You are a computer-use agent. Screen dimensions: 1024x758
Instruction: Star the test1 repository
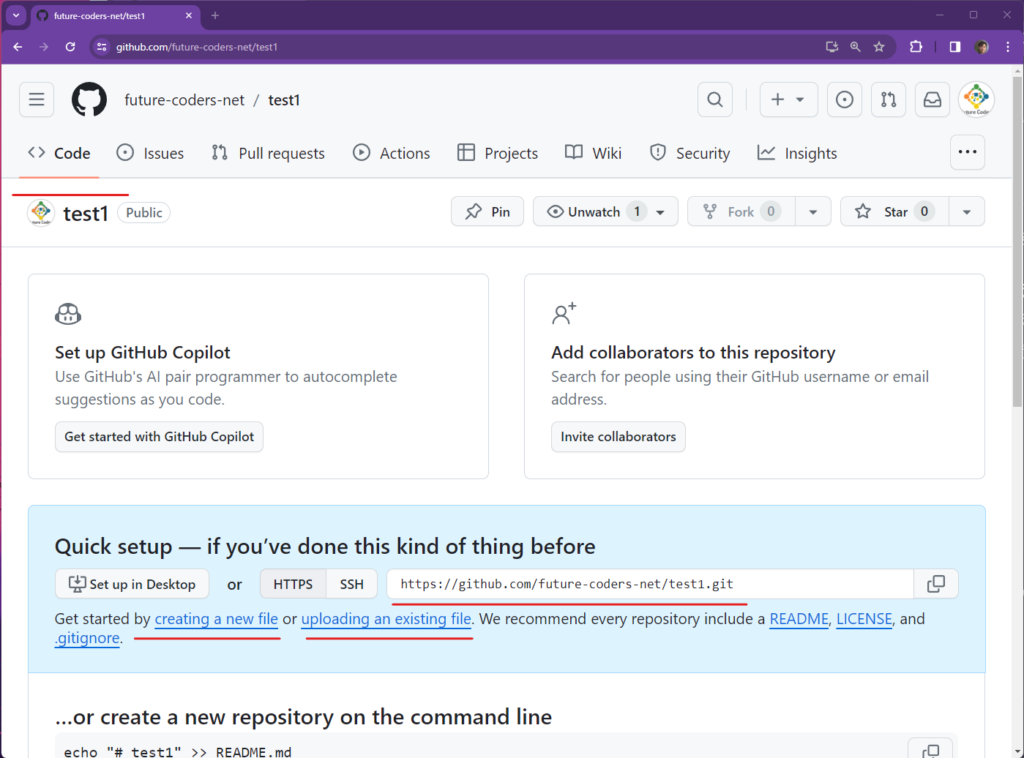(895, 212)
